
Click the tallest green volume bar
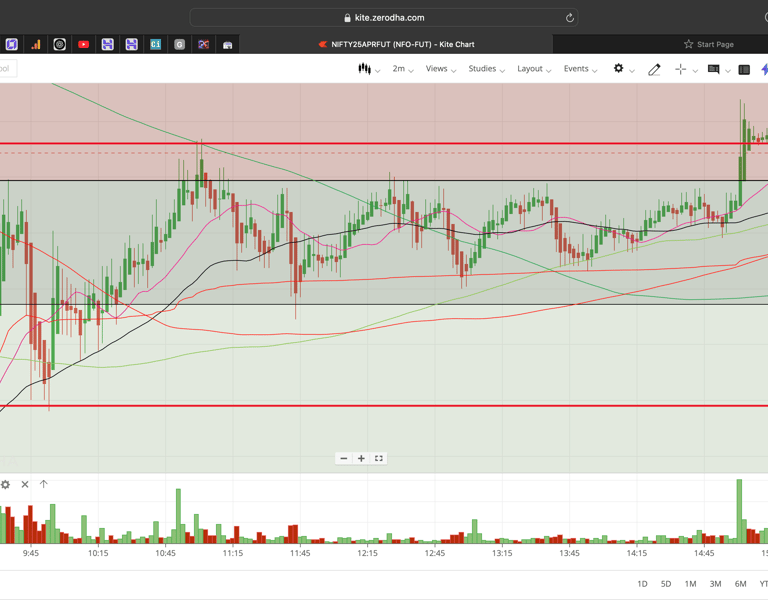(739, 511)
